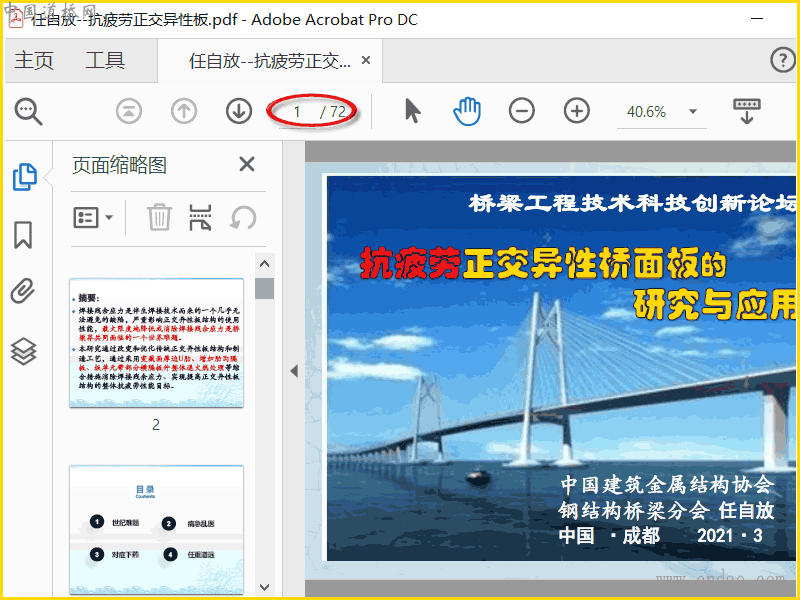Switch to the 工具 tab

(x=105, y=60)
